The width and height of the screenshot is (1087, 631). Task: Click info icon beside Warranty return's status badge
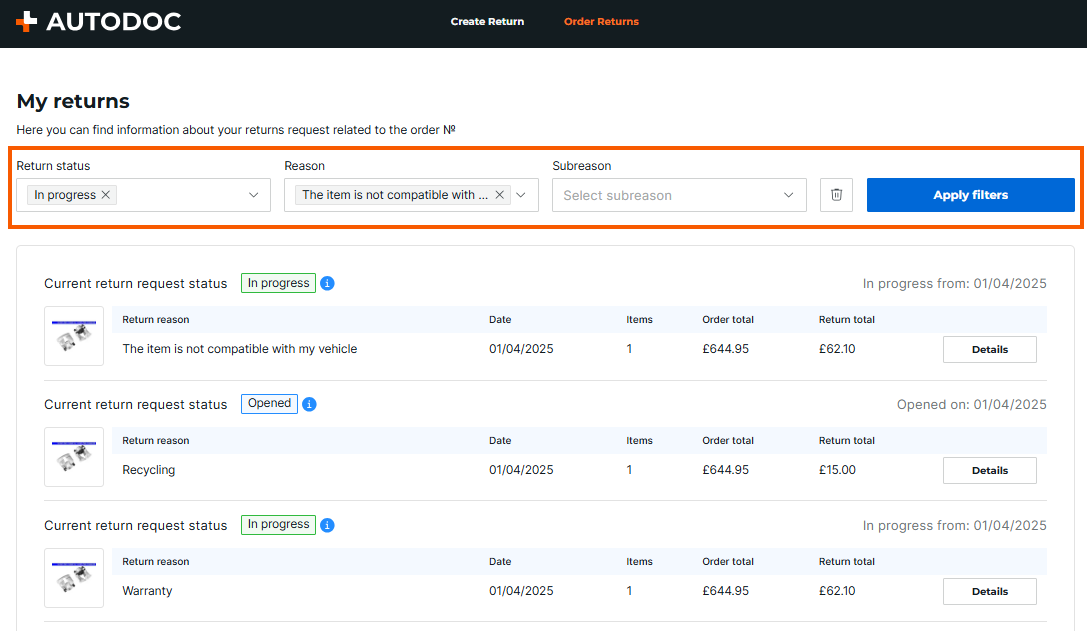(327, 525)
